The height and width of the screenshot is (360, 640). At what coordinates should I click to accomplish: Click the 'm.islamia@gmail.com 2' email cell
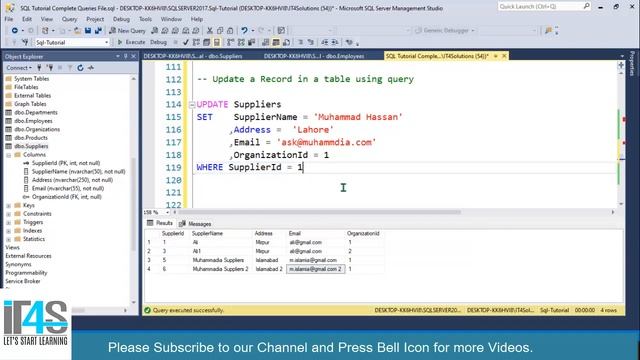(x=316, y=269)
